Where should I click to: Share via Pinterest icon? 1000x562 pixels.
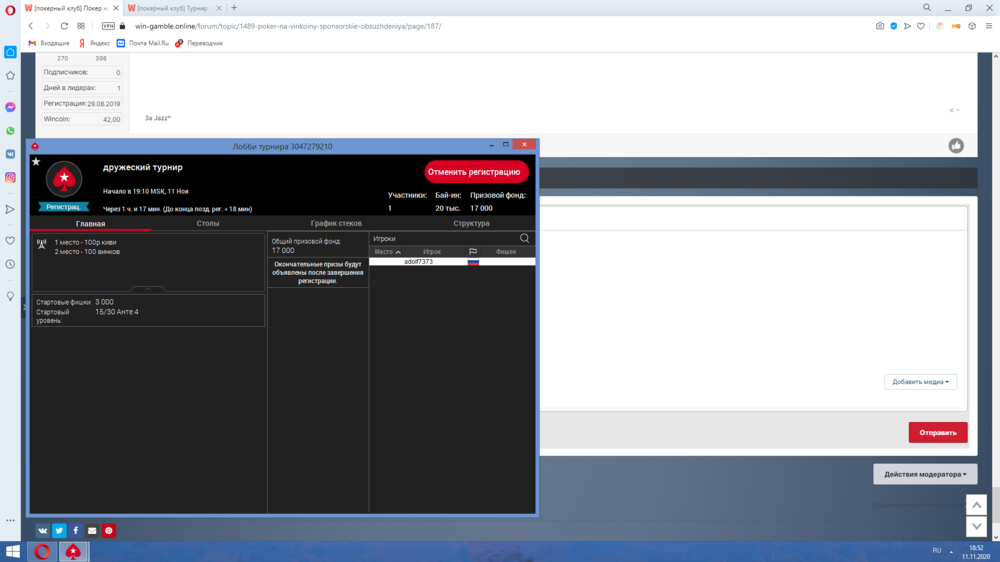(x=109, y=530)
